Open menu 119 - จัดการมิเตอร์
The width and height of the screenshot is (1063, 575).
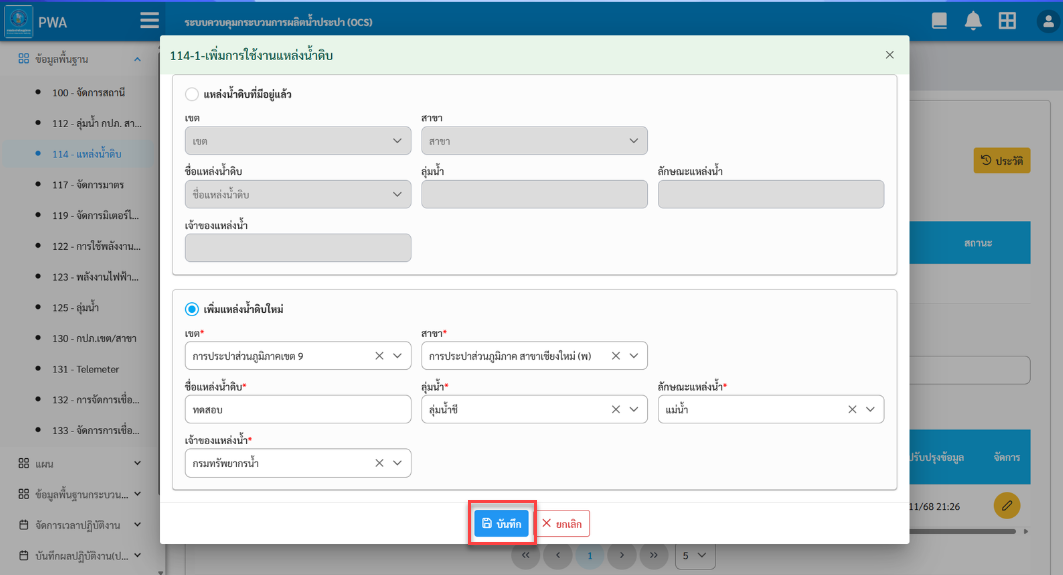click(96, 216)
